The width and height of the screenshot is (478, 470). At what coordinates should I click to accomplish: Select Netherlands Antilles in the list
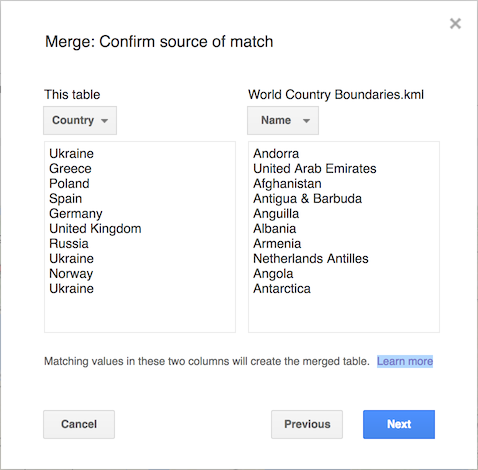click(x=311, y=259)
